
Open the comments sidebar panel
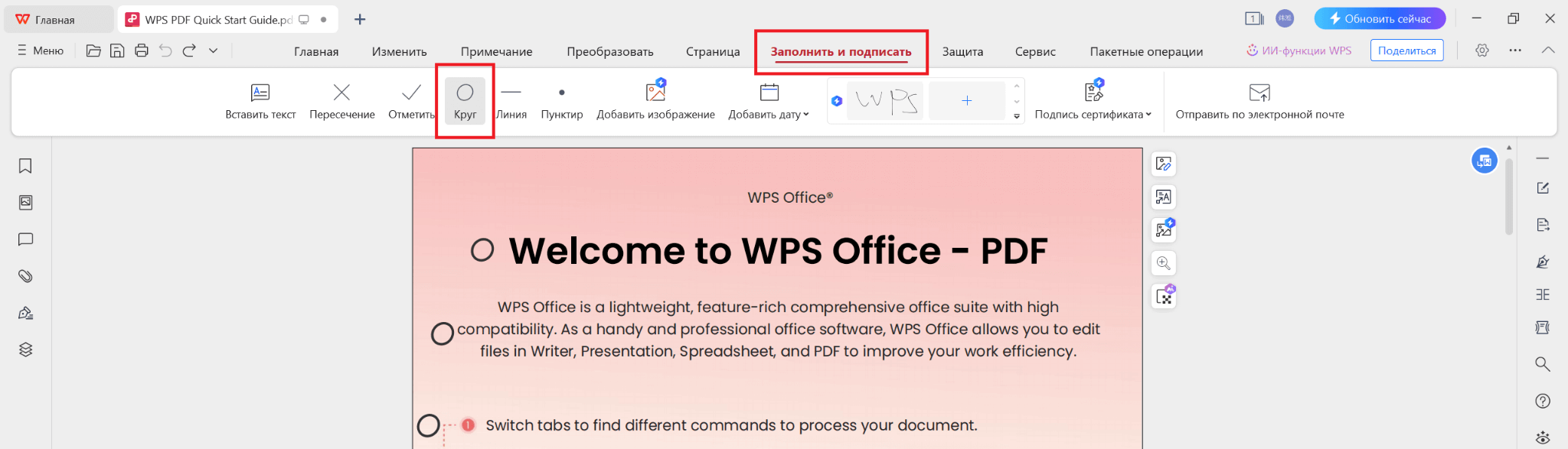point(25,239)
